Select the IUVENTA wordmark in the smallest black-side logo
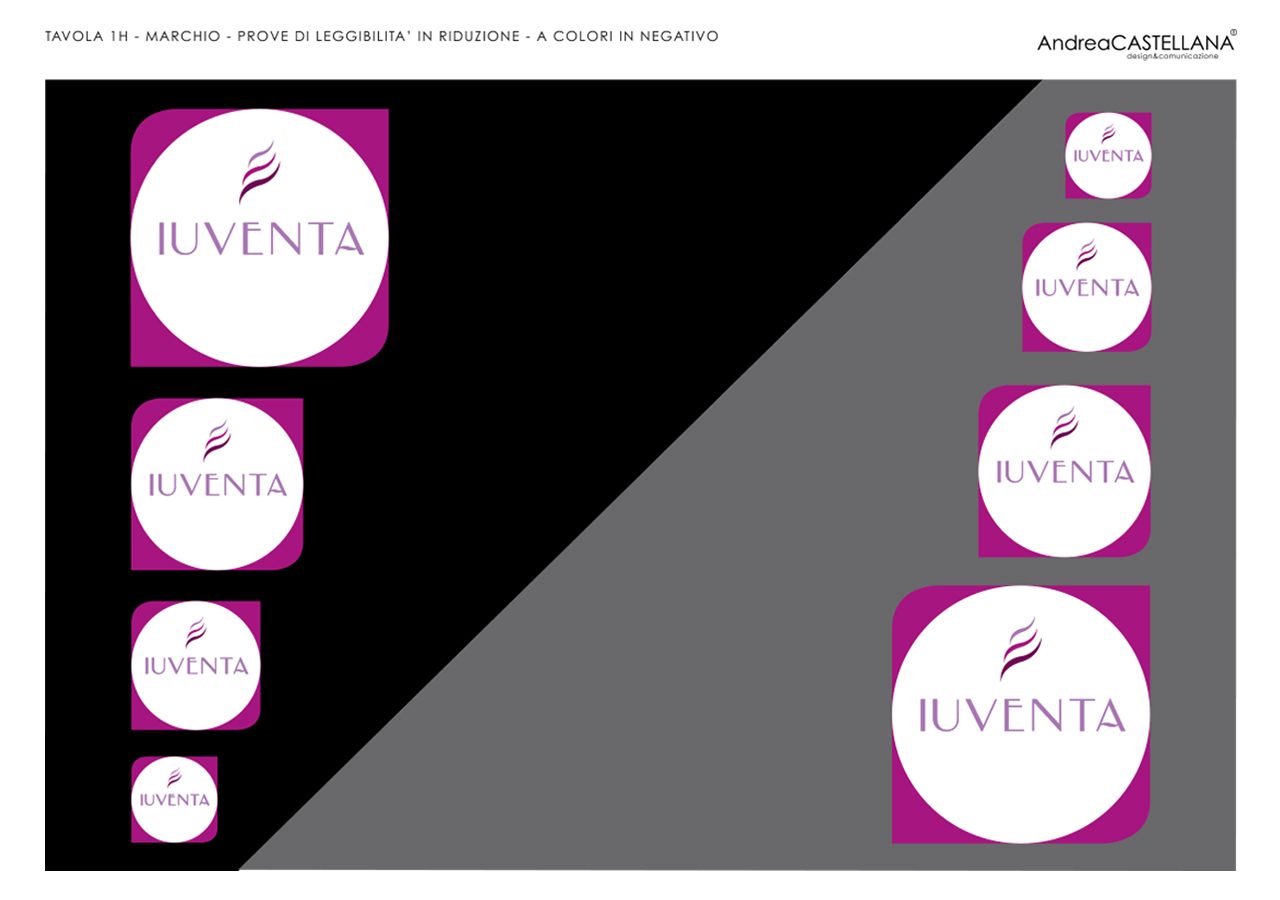The height and width of the screenshot is (900, 1280). 174,800
